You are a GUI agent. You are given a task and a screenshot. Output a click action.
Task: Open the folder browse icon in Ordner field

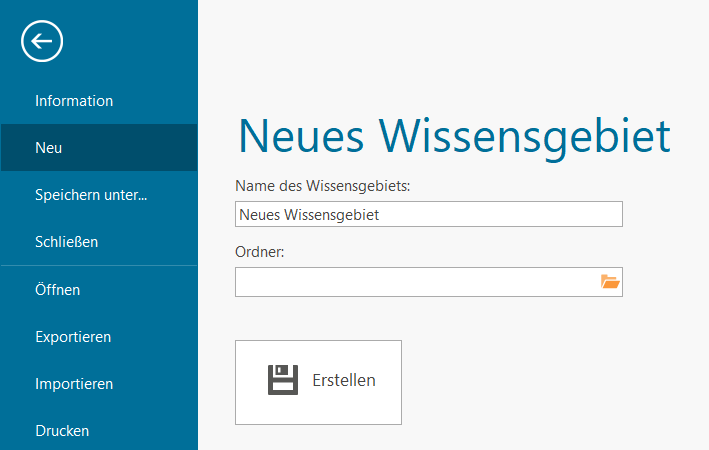click(x=610, y=282)
